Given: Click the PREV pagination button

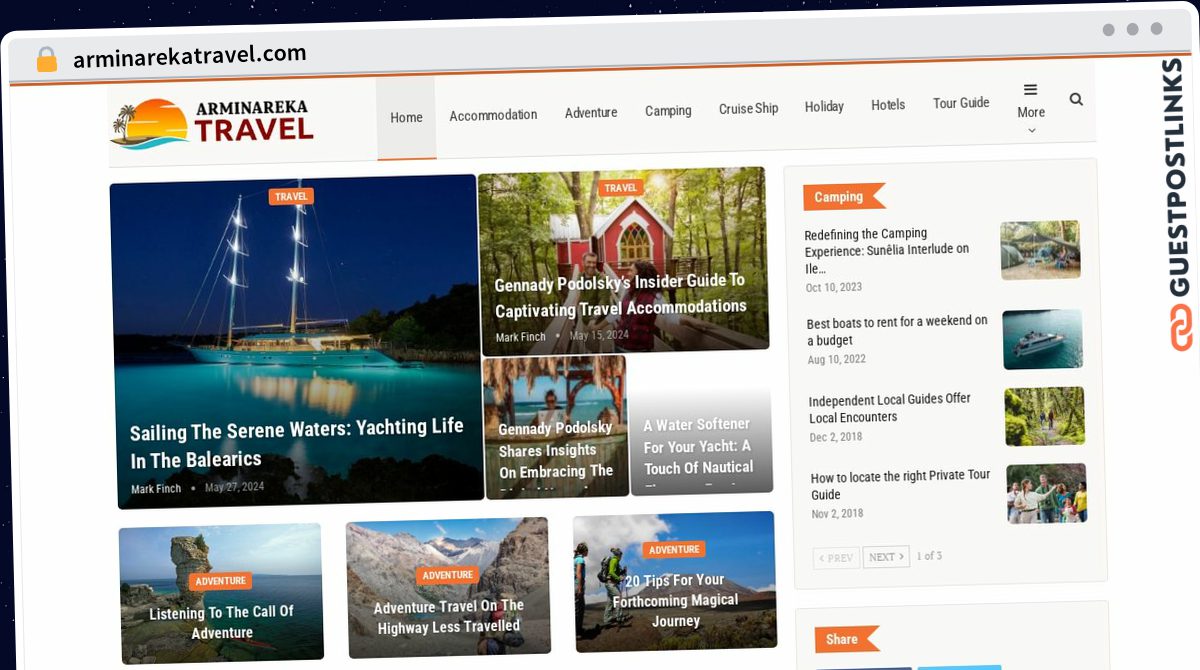Looking at the screenshot, I should (837, 558).
